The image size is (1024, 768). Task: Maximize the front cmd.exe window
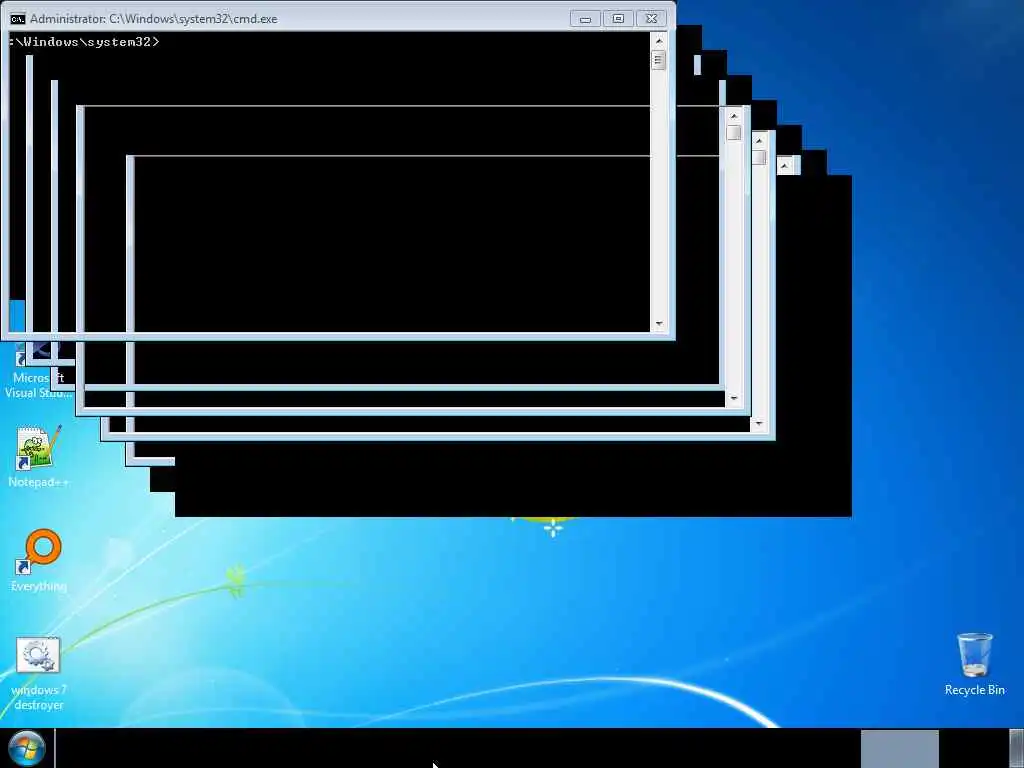point(618,19)
